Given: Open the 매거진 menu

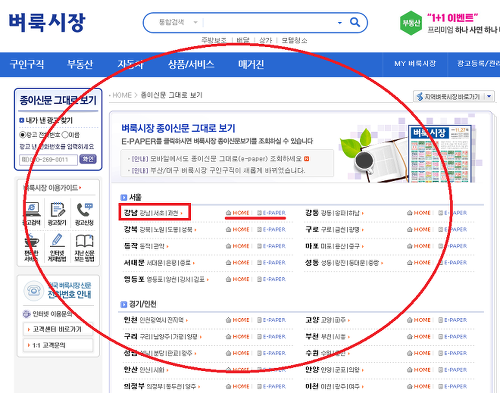Looking at the screenshot, I should [251, 64].
